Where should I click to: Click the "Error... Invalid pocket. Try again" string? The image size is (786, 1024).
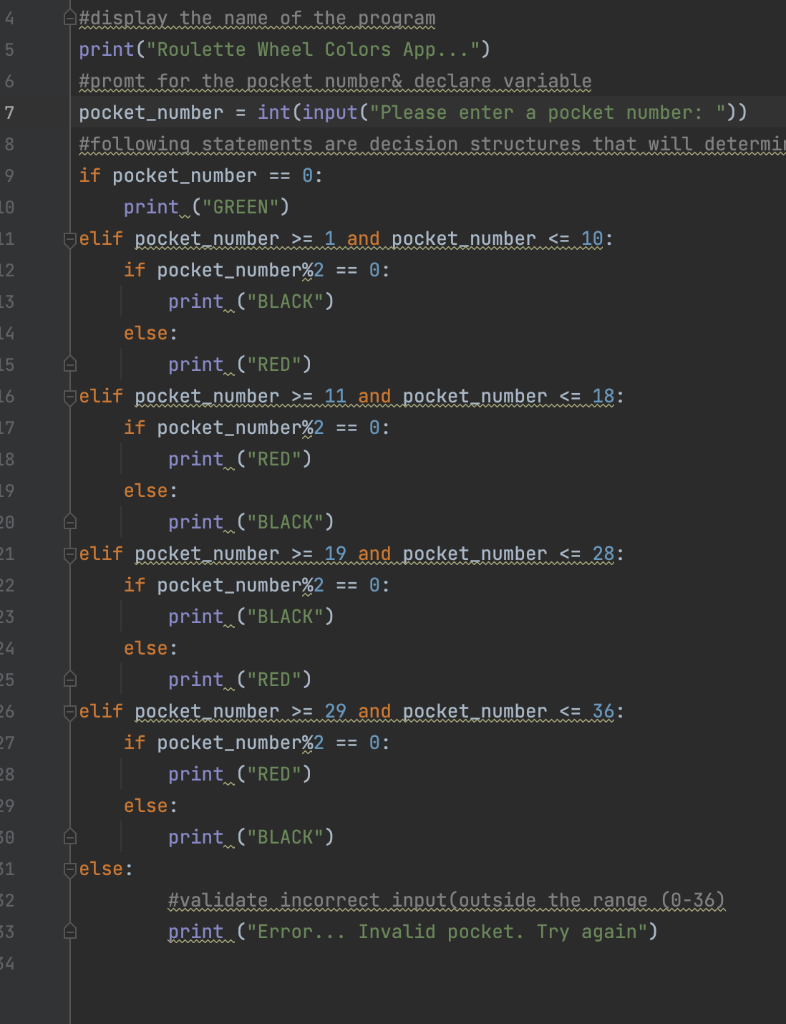click(447, 932)
